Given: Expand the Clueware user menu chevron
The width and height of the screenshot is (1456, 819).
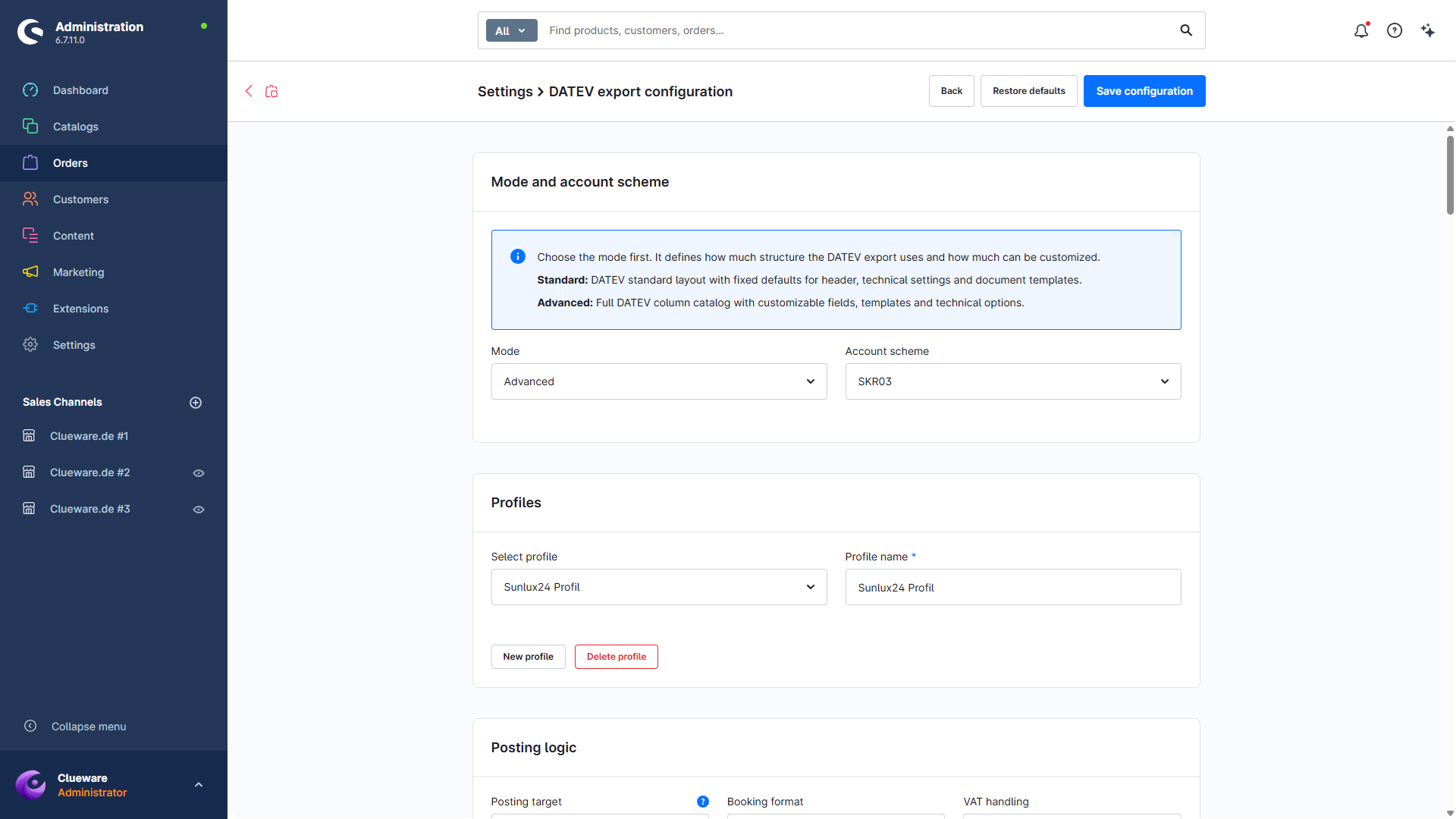Looking at the screenshot, I should (199, 785).
